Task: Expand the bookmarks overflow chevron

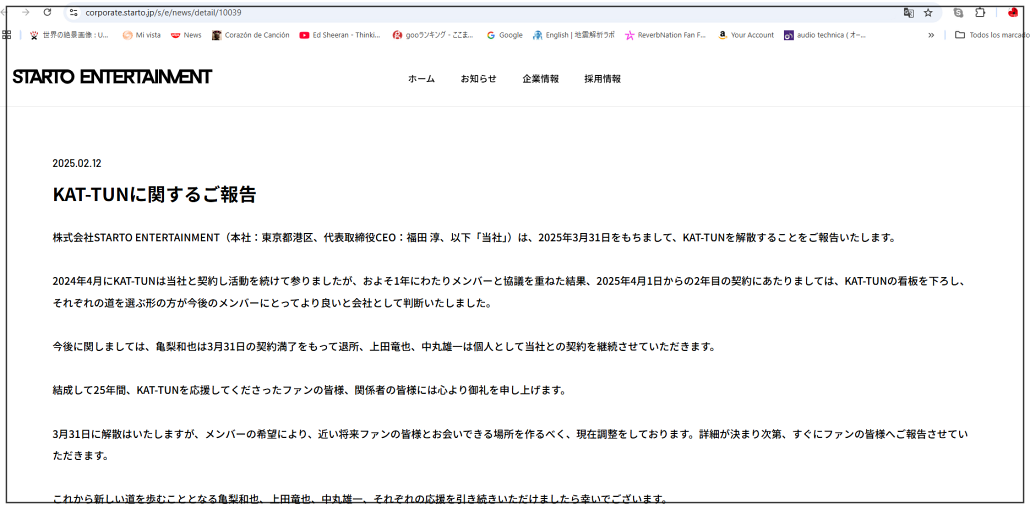Action: [x=931, y=35]
